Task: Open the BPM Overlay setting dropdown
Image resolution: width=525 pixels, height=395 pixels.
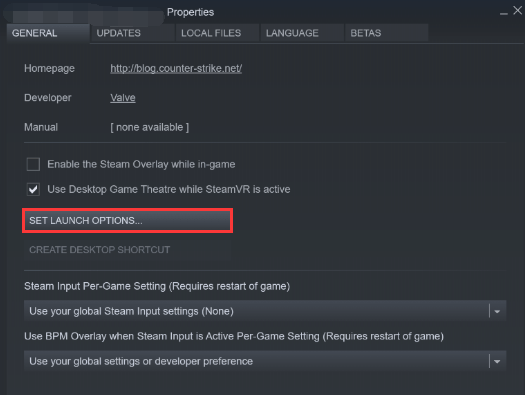Action: [x=265, y=361]
